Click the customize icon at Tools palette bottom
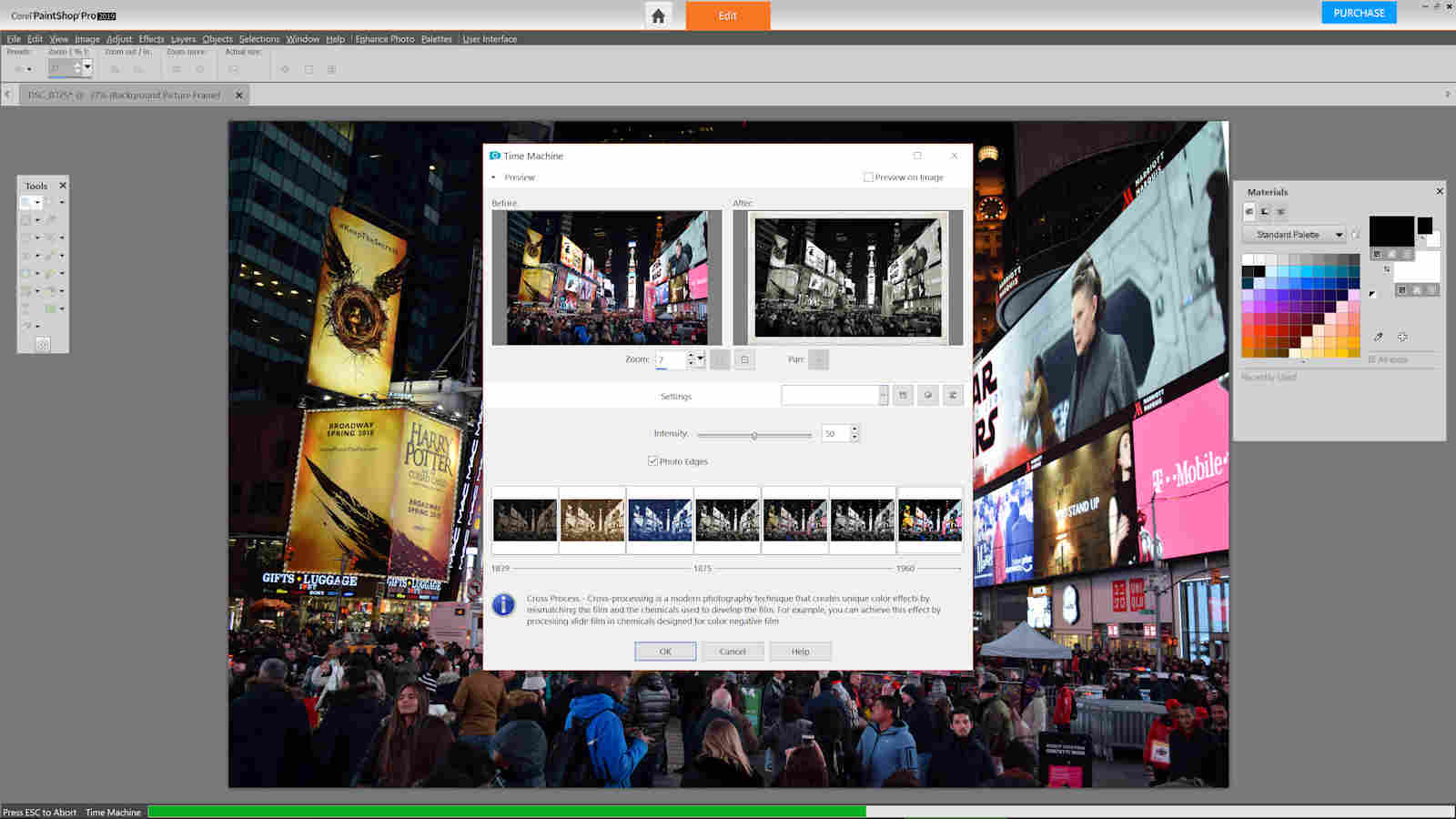This screenshot has height=819, width=1456. pyautogui.click(x=43, y=344)
